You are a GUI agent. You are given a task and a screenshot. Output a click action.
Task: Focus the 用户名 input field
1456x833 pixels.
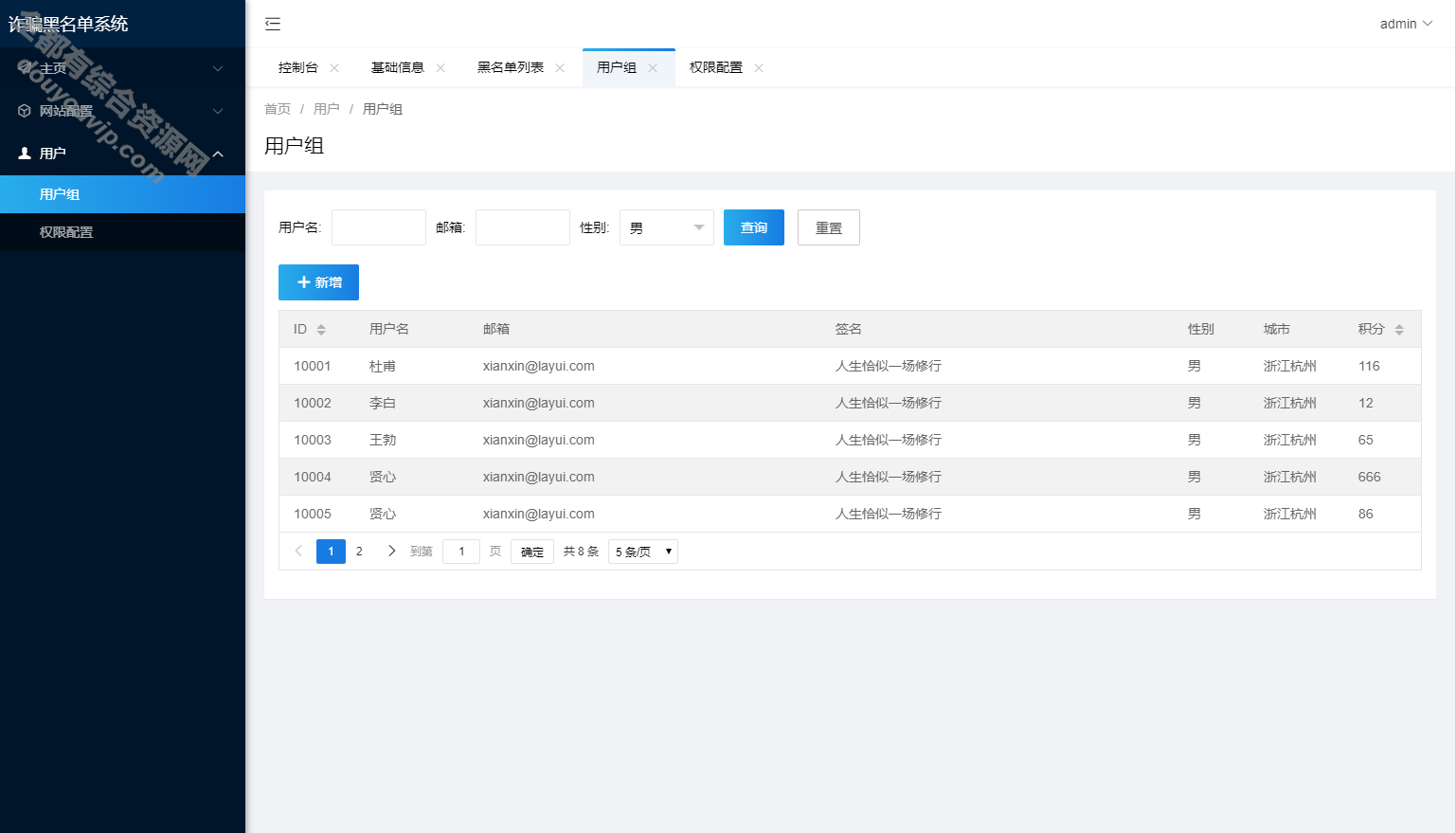pos(379,227)
